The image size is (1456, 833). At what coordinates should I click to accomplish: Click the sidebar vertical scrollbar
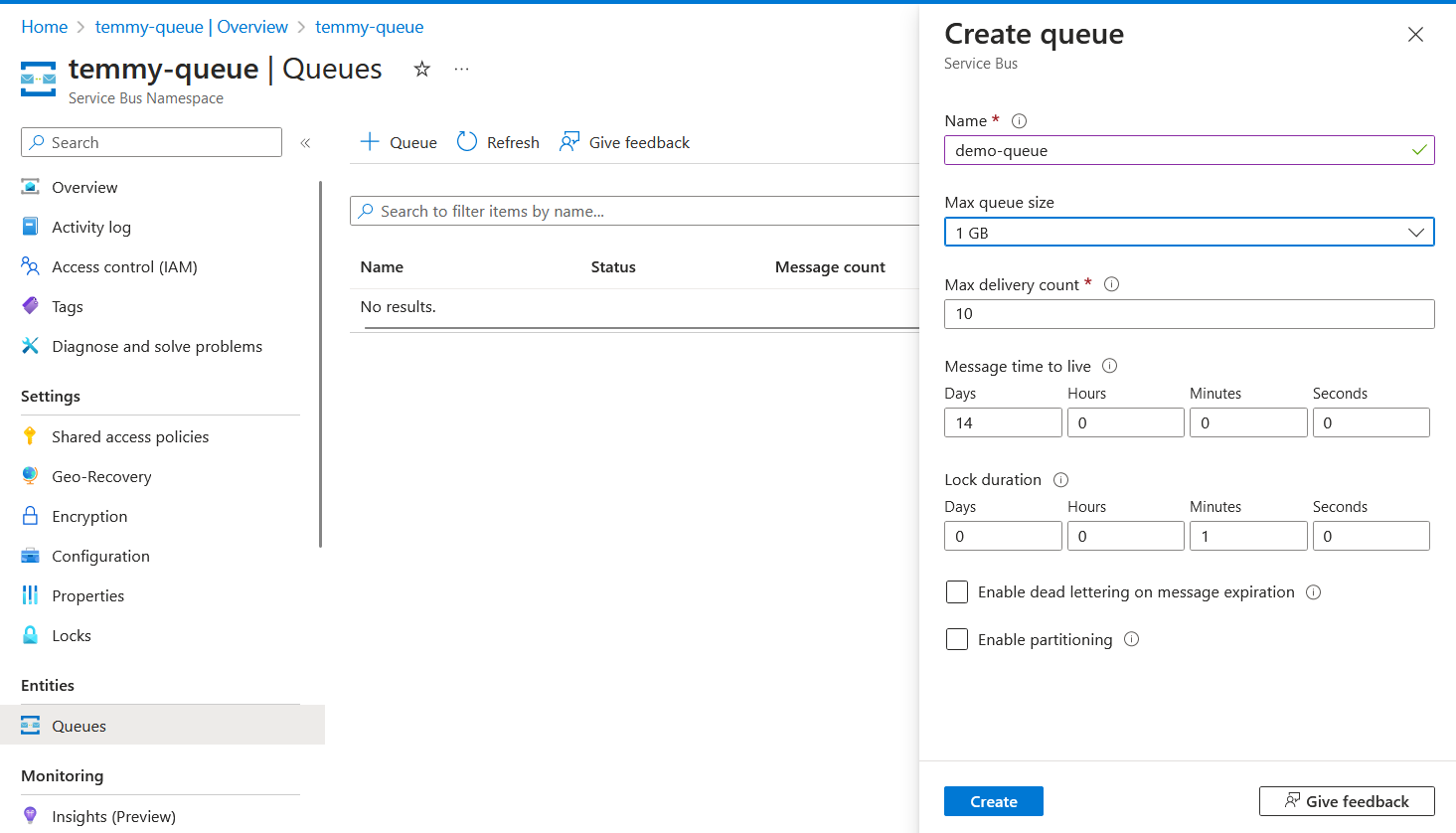[321, 364]
